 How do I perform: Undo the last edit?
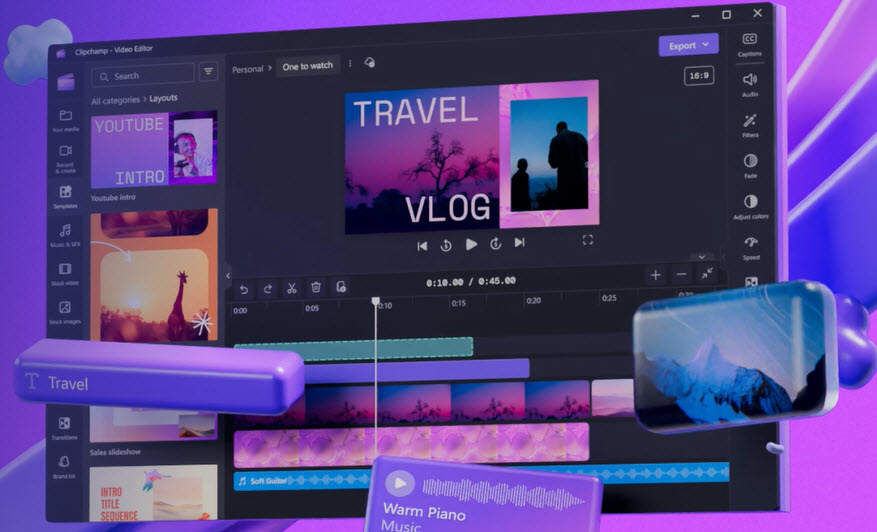[244, 289]
